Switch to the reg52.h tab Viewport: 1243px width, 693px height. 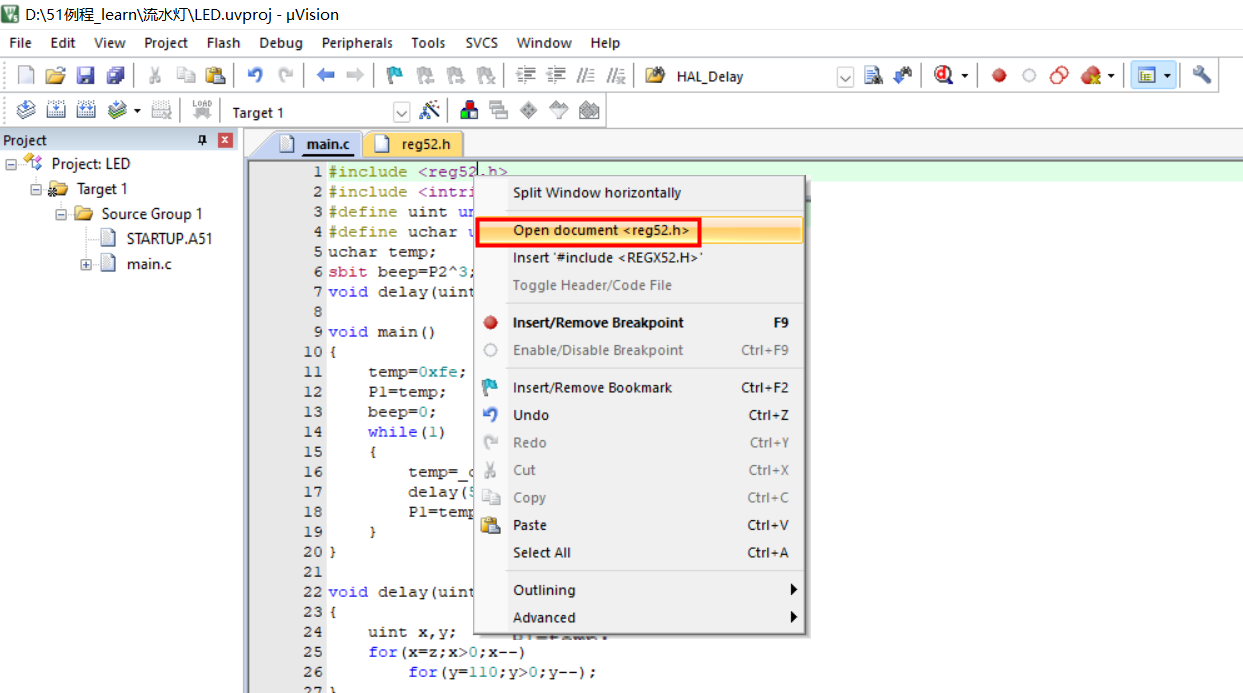pyautogui.click(x=425, y=144)
